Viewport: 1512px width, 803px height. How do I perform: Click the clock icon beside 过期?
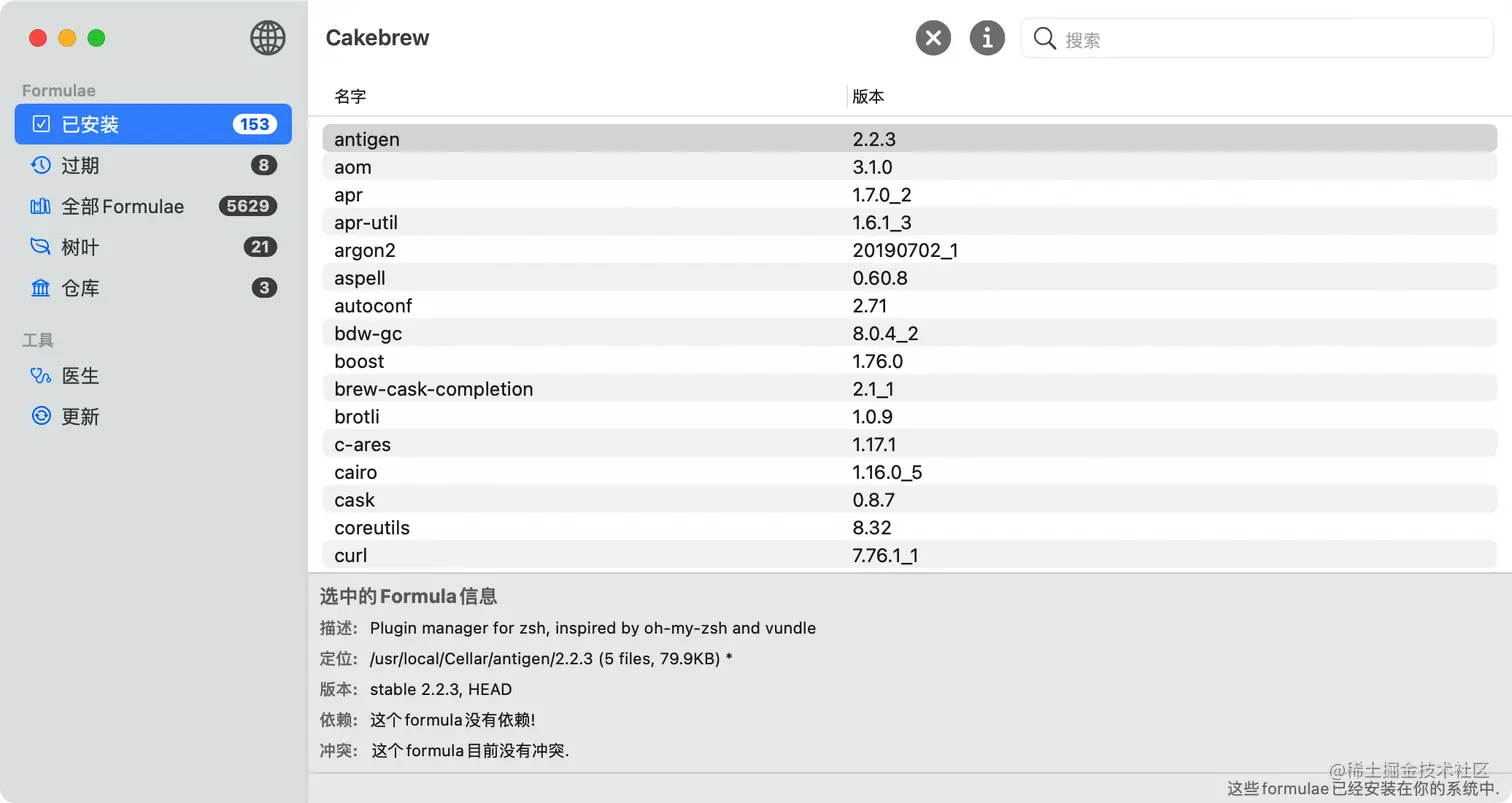[x=41, y=165]
